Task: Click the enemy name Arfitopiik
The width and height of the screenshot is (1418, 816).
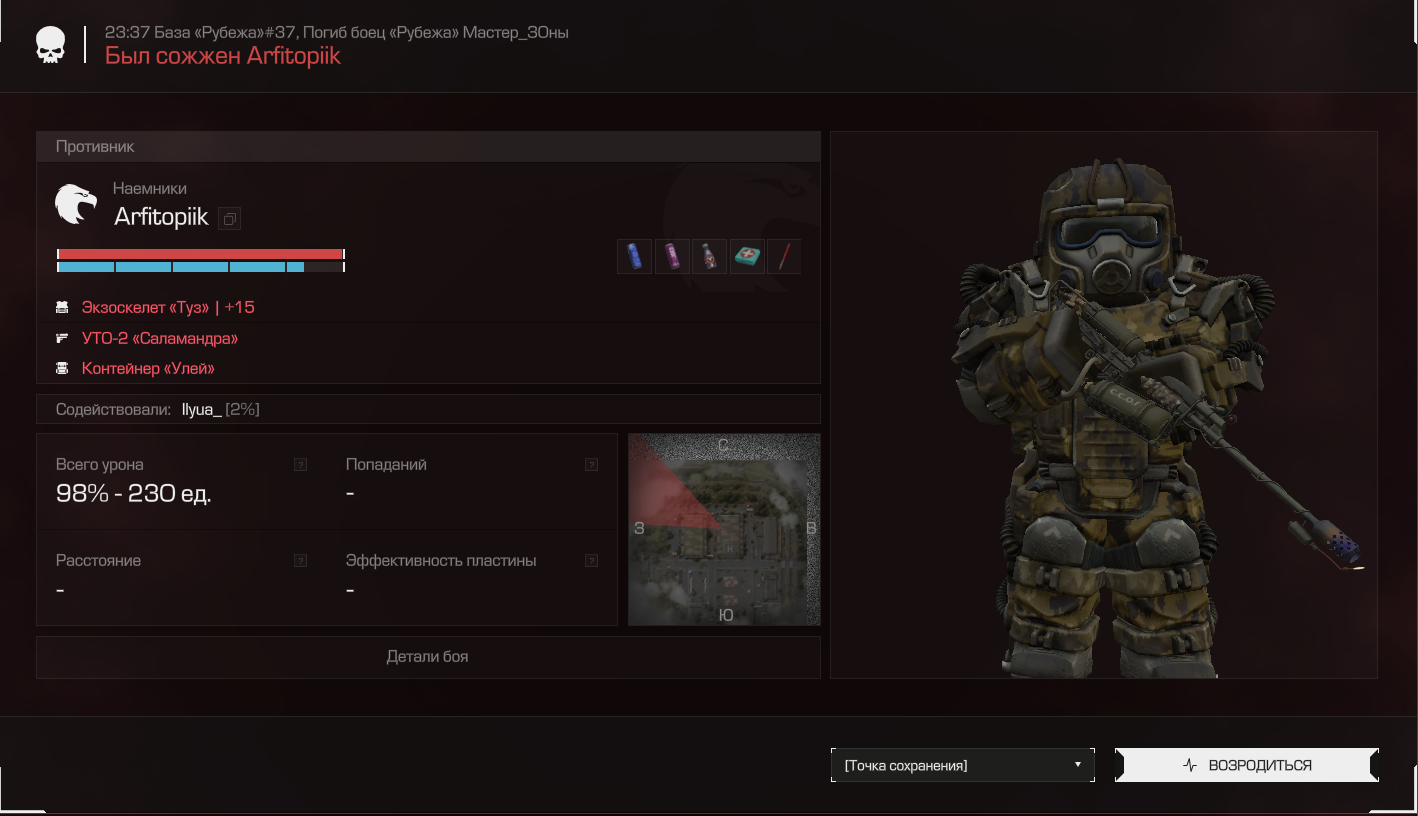Action: coord(161,216)
